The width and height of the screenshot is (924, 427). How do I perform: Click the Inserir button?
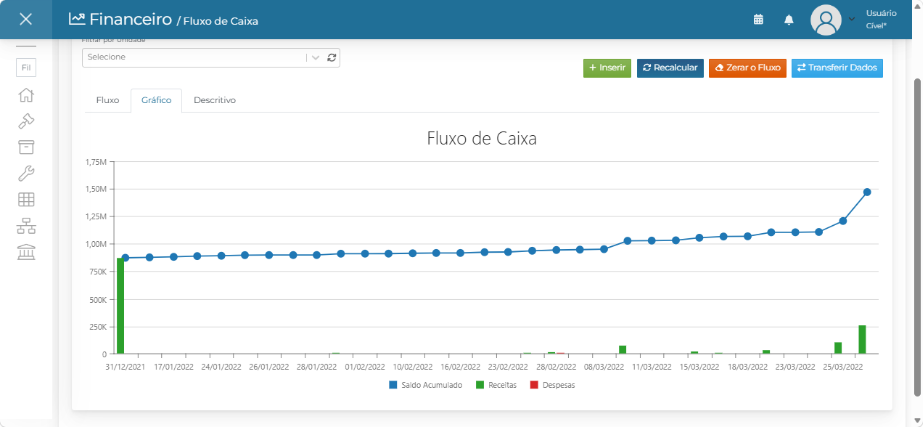607,68
